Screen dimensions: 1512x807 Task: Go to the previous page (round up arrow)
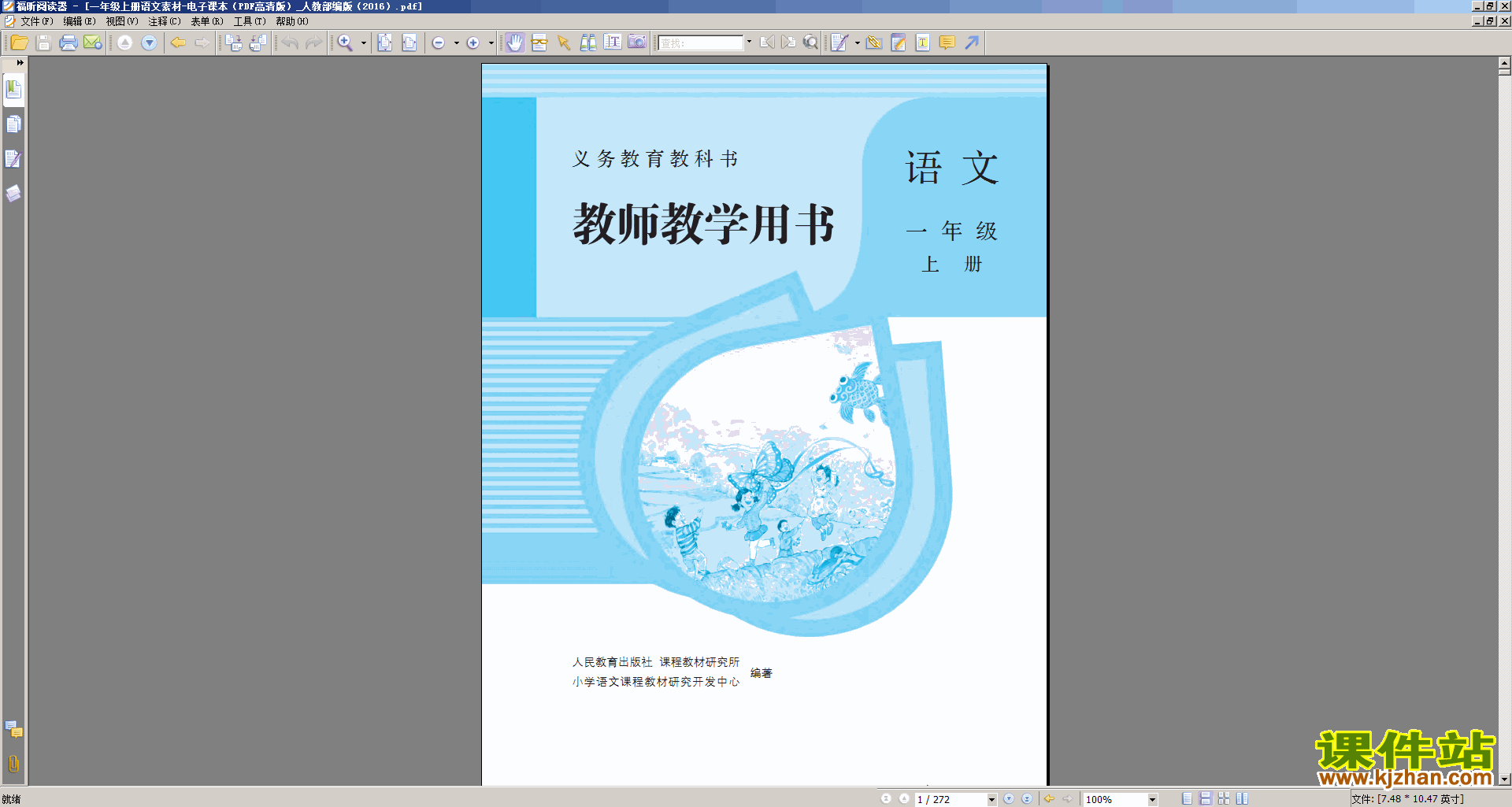click(124, 43)
